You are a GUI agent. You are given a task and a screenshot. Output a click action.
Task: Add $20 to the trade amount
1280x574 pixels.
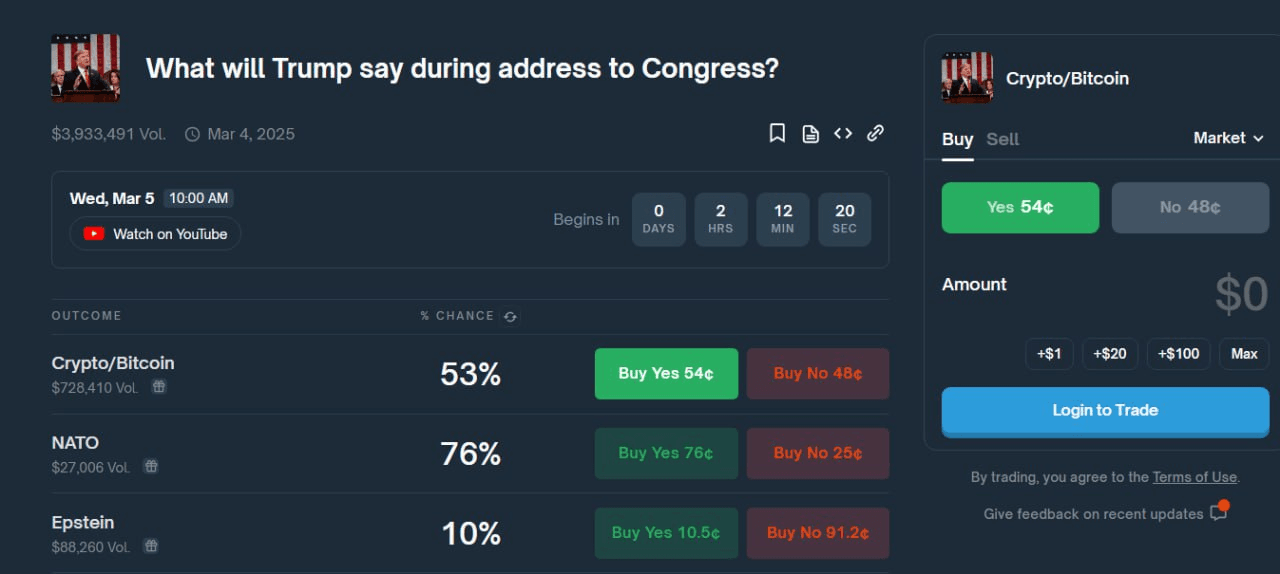tap(1110, 354)
